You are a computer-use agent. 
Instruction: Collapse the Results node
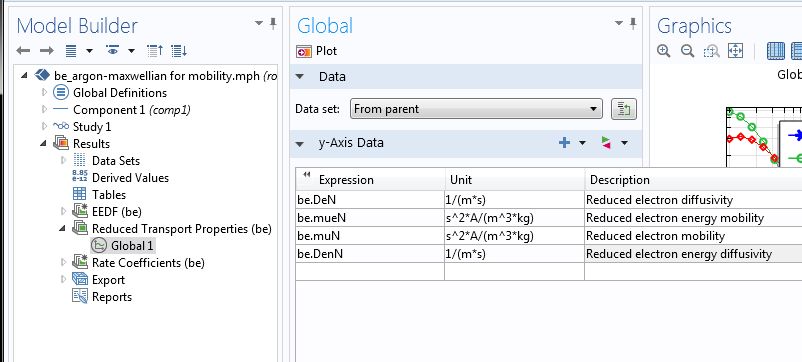point(44,144)
